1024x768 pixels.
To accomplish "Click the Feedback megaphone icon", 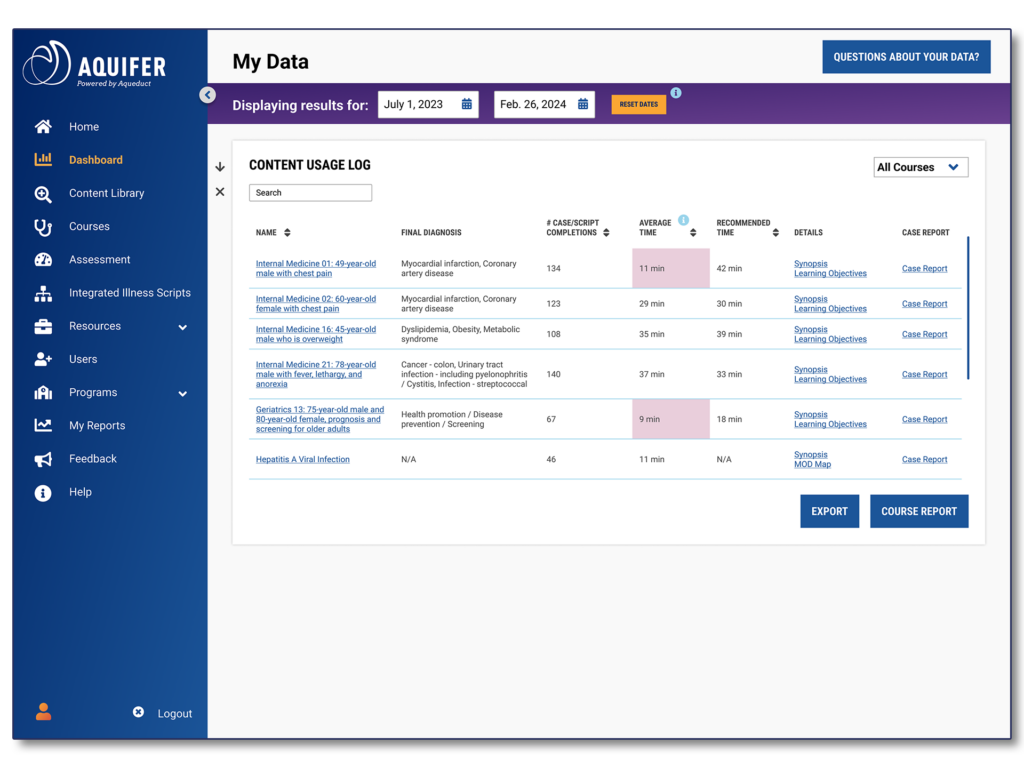I will [43, 459].
